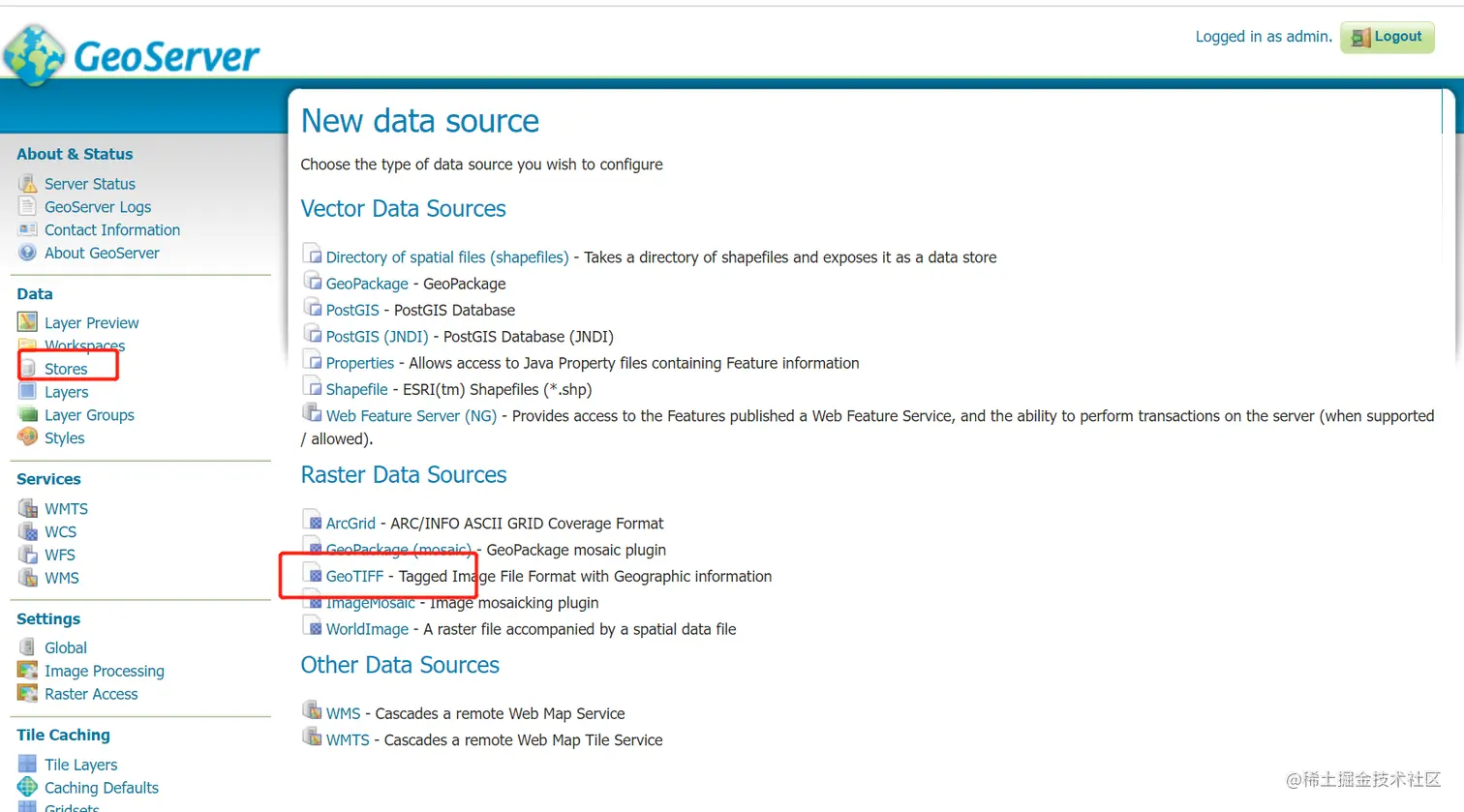Go to GeoServer Logs
This screenshot has height=812, width=1464.
point(98,207)
